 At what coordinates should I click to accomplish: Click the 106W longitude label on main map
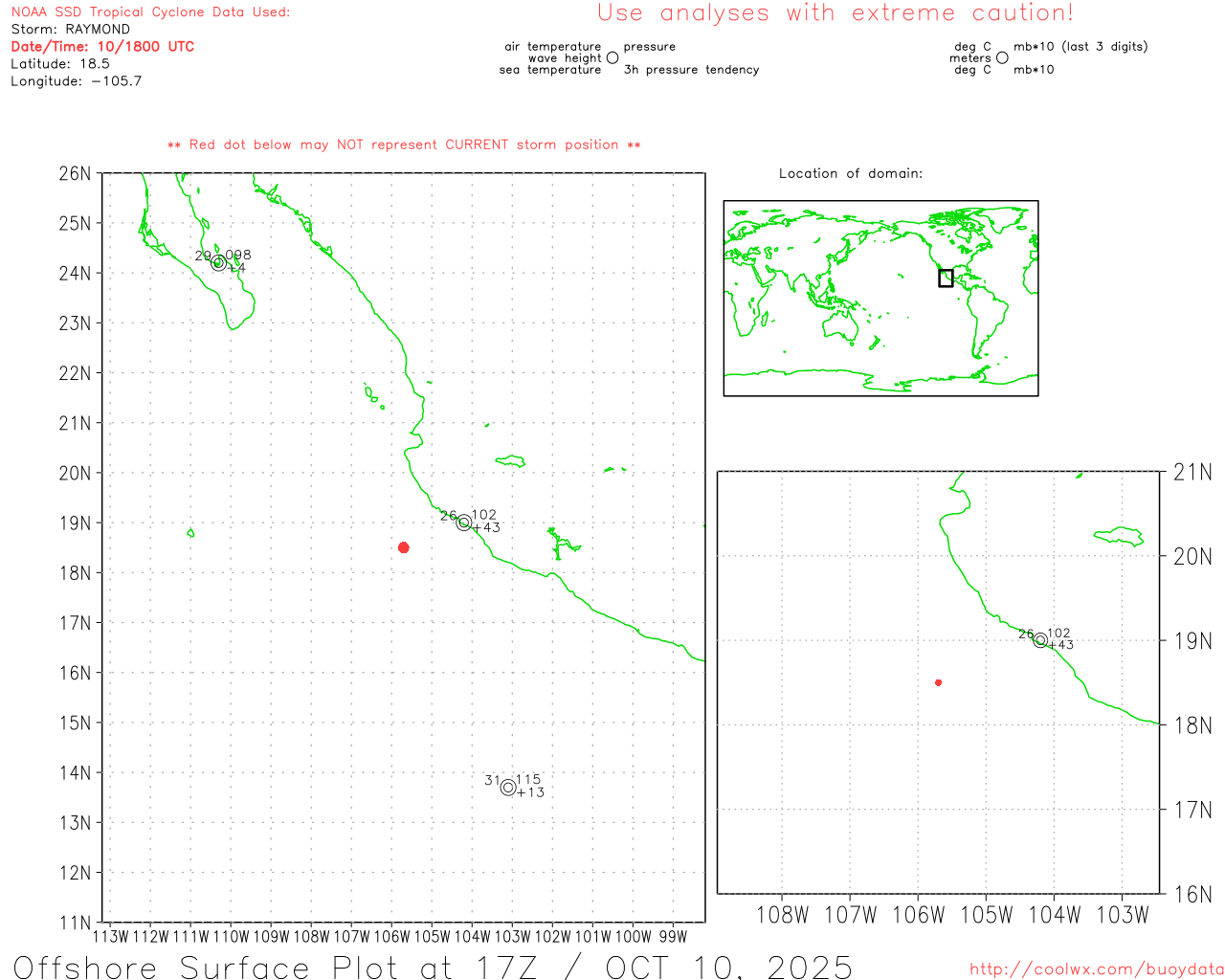[390, 937]
